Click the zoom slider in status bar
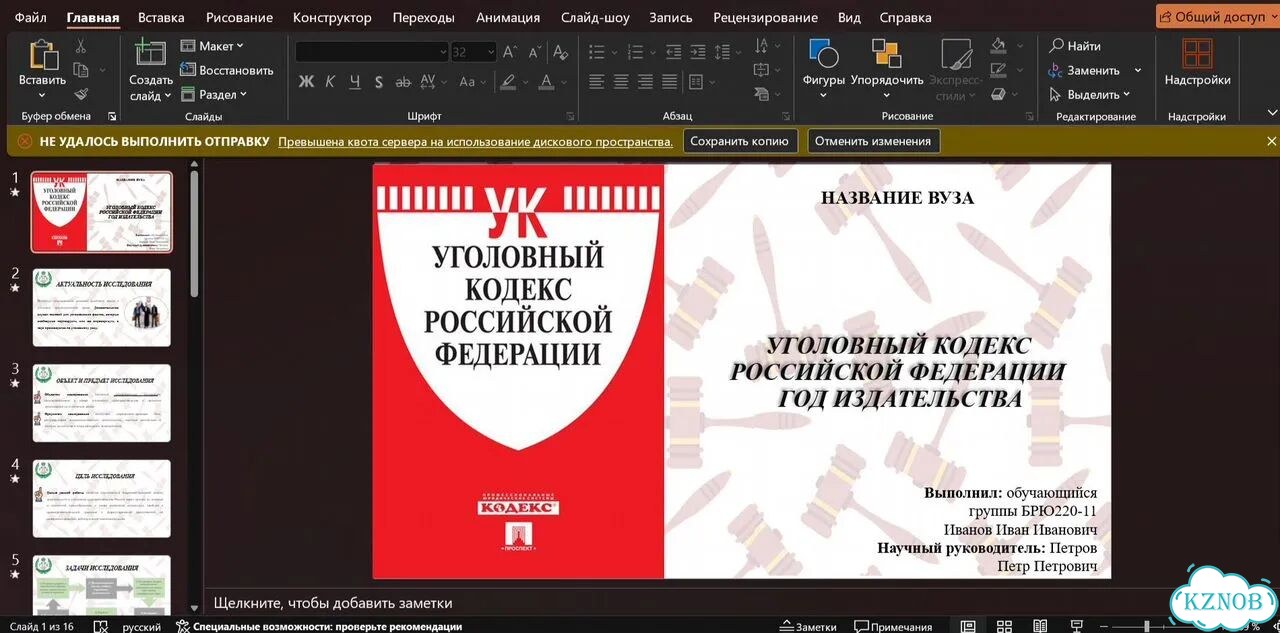The width and height of the screenshot is (1280, 633). pos(1146,627)
